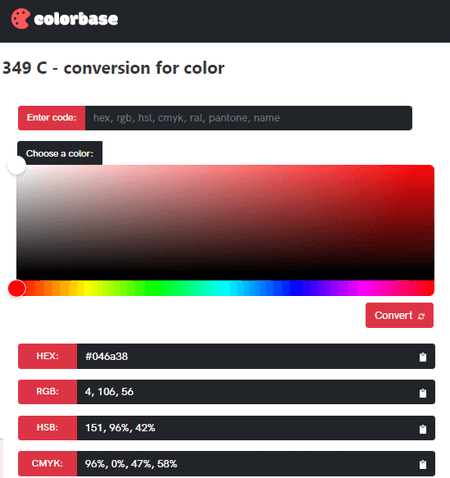Click the Enter code label

(x=52, y=118)
